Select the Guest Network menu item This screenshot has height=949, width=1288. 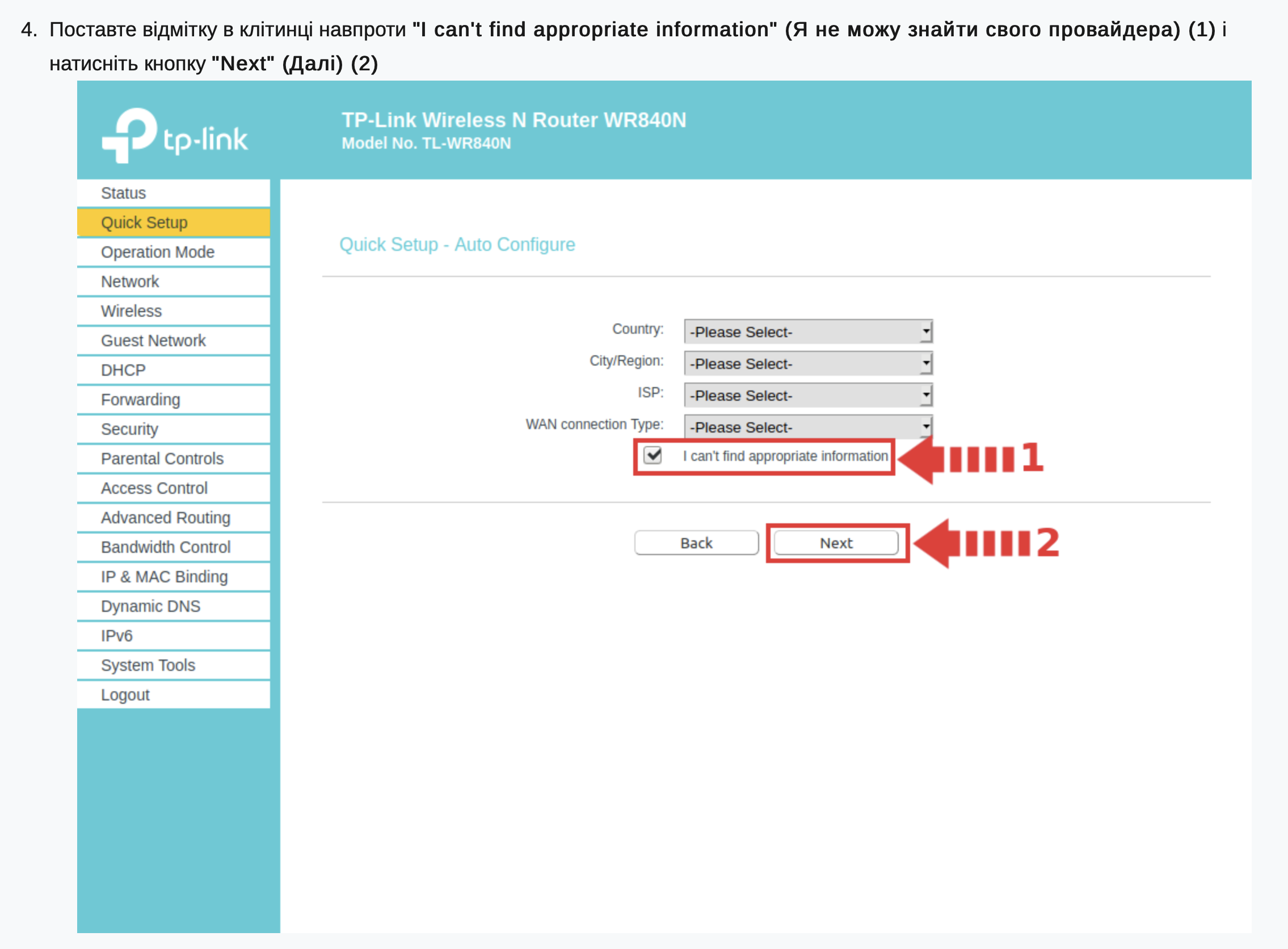(x=153, y=341)
